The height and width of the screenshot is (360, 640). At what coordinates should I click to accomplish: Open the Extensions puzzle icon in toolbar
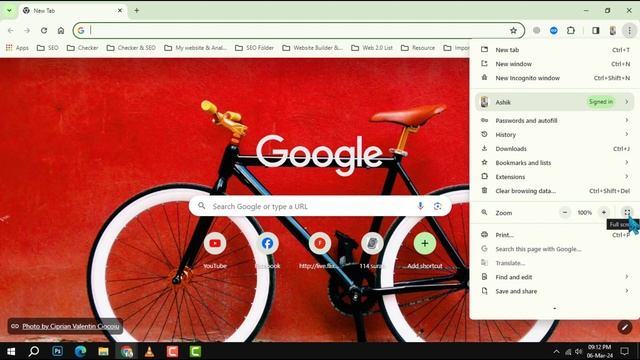click(x=571, y=31)
